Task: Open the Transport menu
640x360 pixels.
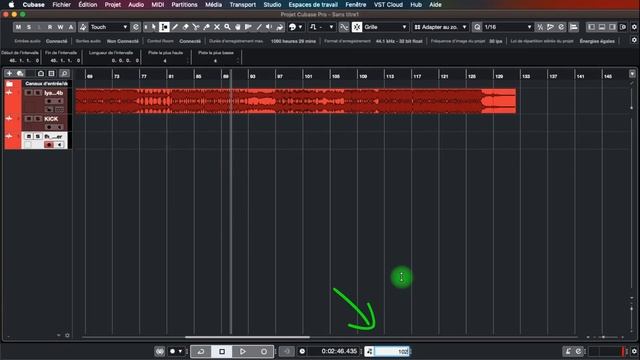Action: [242, 4]
